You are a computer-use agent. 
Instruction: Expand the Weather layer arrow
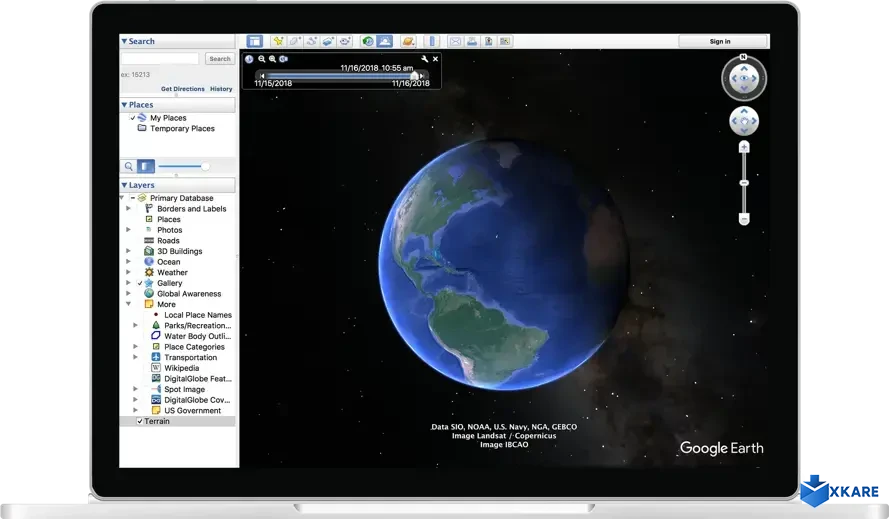coord(128,272)
